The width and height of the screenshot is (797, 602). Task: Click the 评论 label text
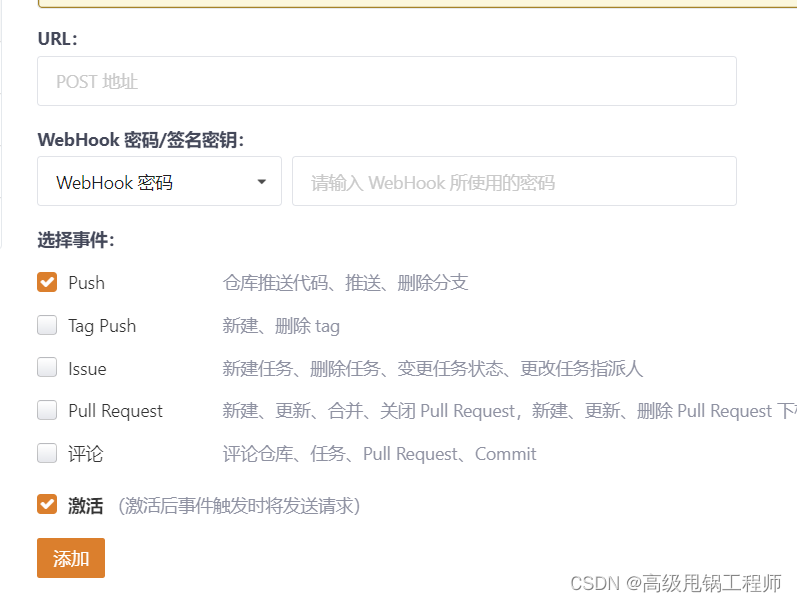point(86,454)
